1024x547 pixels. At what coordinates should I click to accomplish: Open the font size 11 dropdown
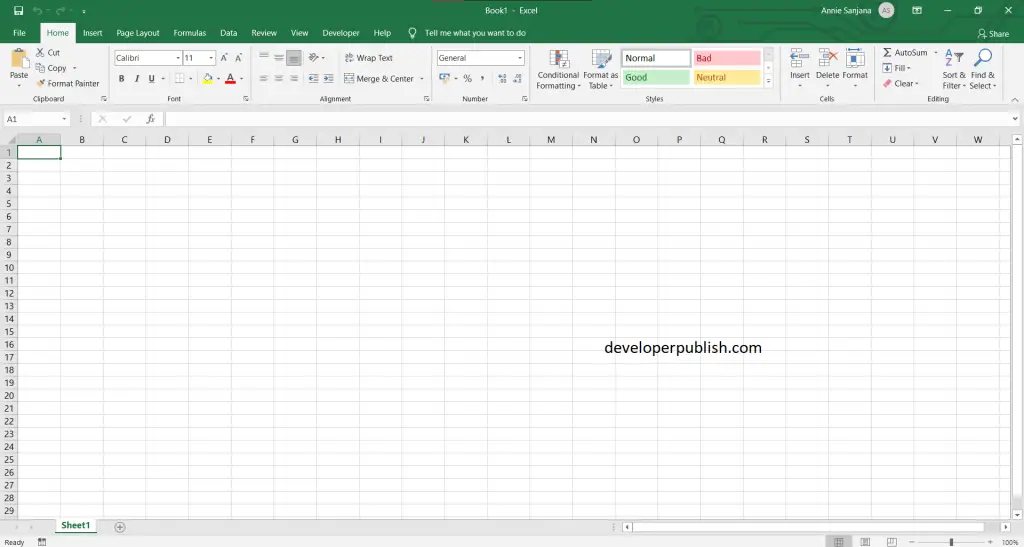[211, 58]
